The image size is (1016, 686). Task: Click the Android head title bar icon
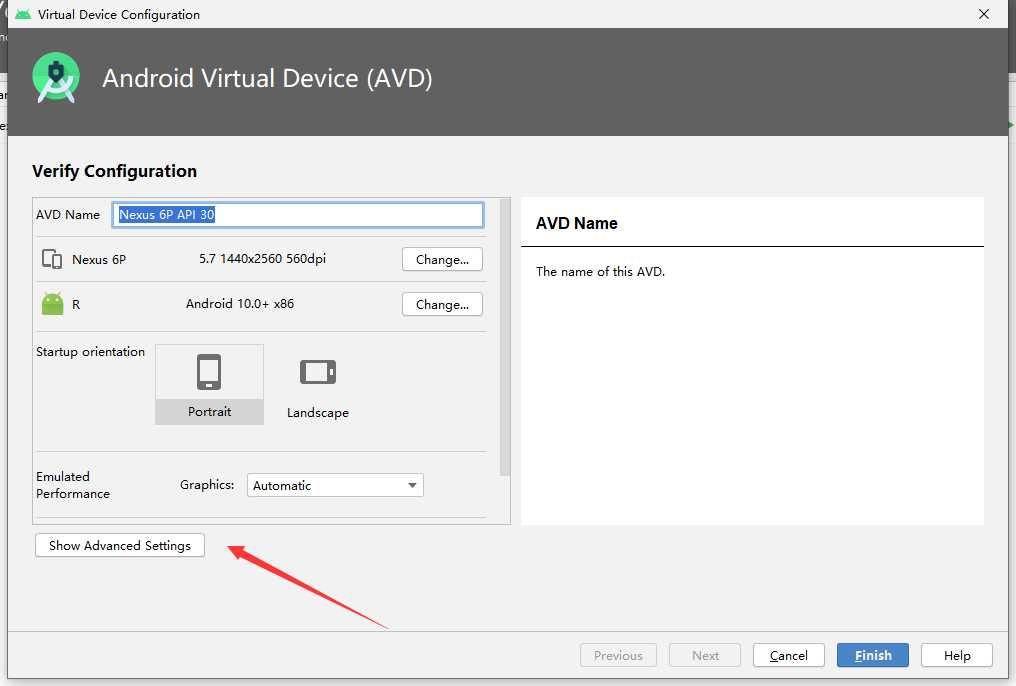click(x=23, y=14)
